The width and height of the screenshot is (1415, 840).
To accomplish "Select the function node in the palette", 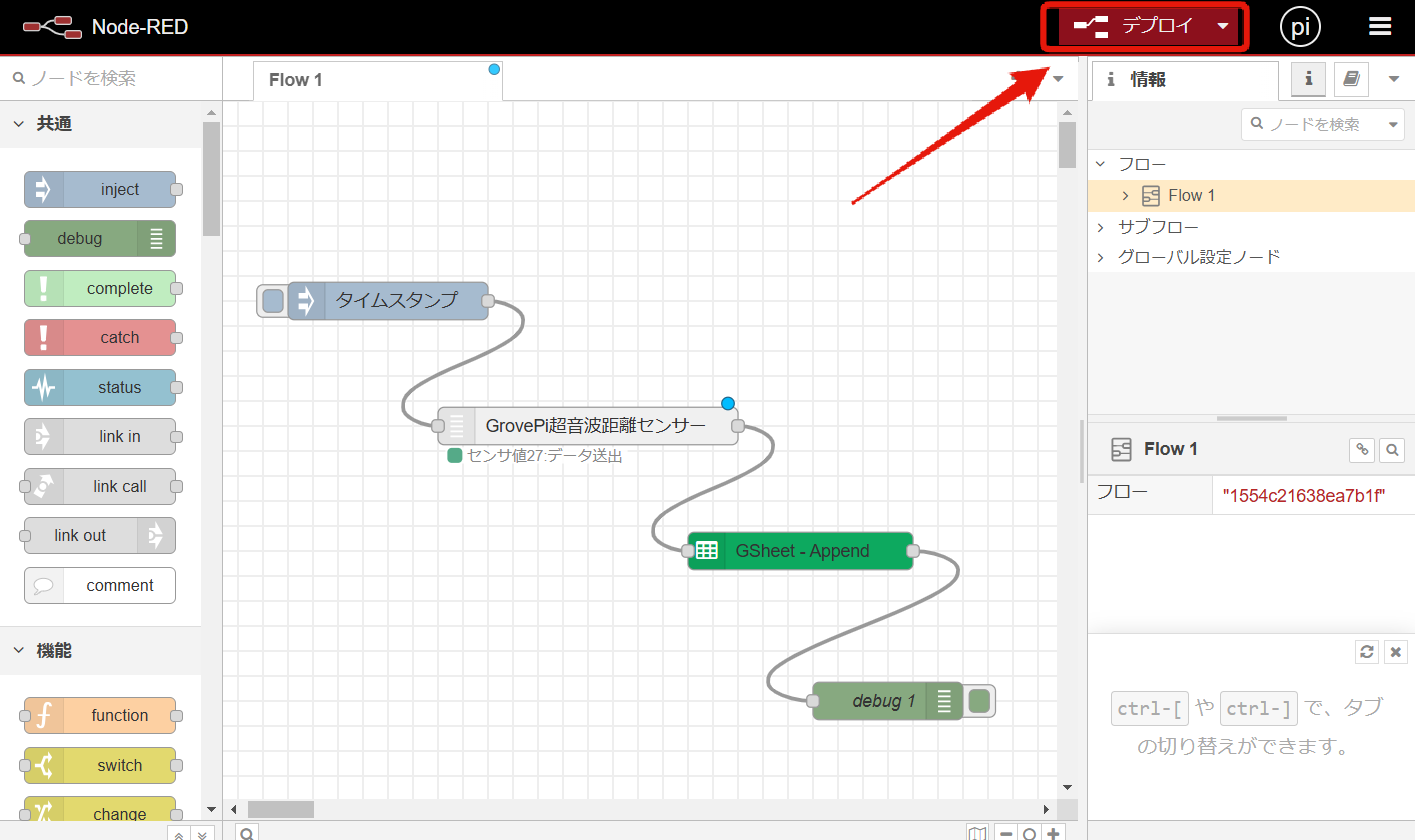I will pos(100,715).
